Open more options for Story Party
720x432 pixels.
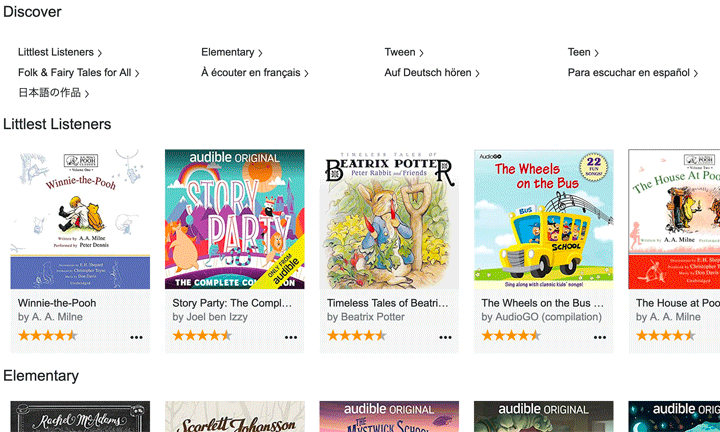[291, 337]
